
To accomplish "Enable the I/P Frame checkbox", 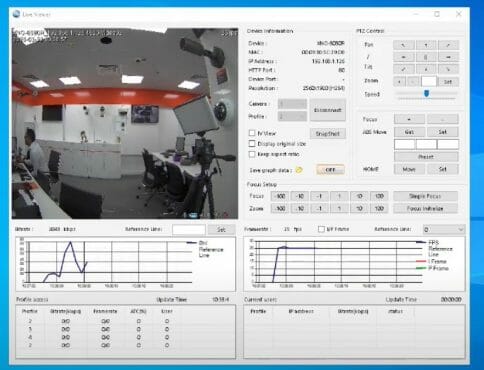I will [321, 229].
